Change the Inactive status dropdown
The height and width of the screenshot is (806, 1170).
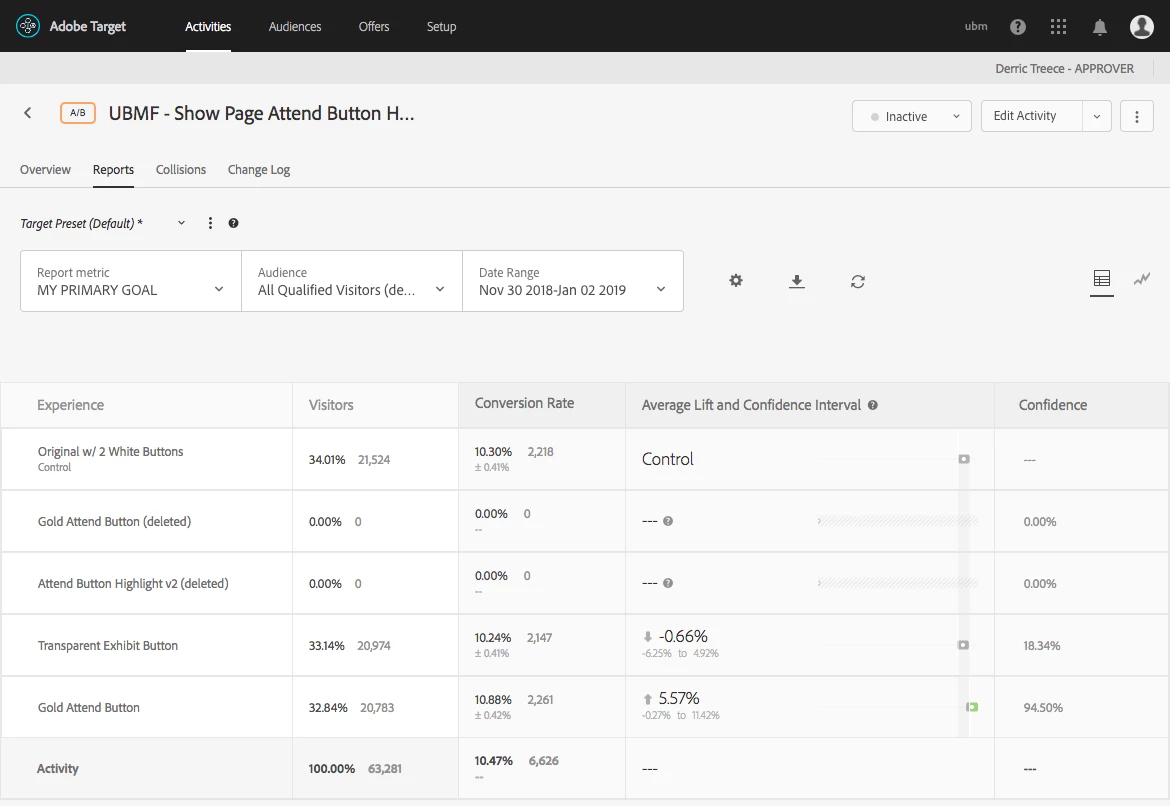pyautogui.click(x=912, y=116)
